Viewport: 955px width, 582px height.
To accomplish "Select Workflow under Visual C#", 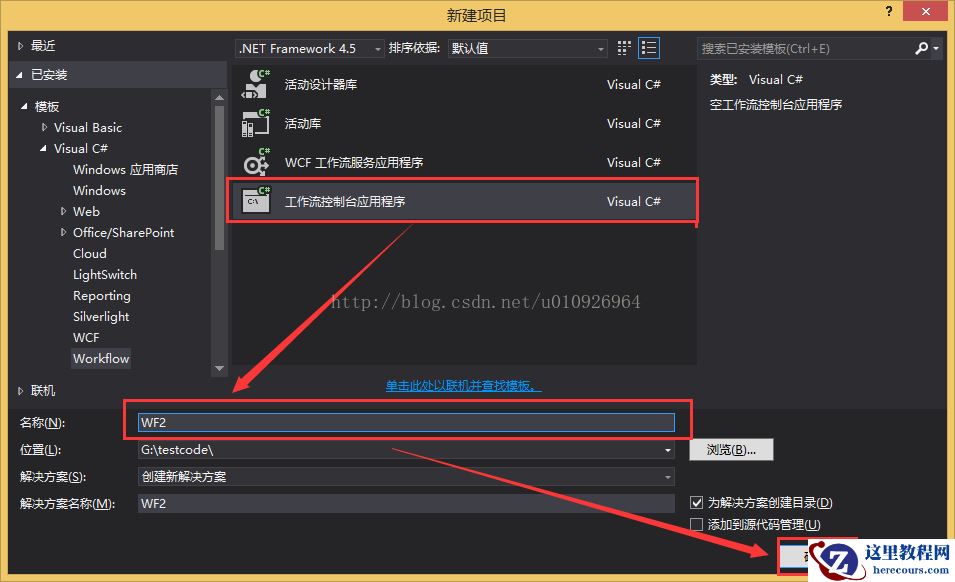I will (x=100, y=358).
